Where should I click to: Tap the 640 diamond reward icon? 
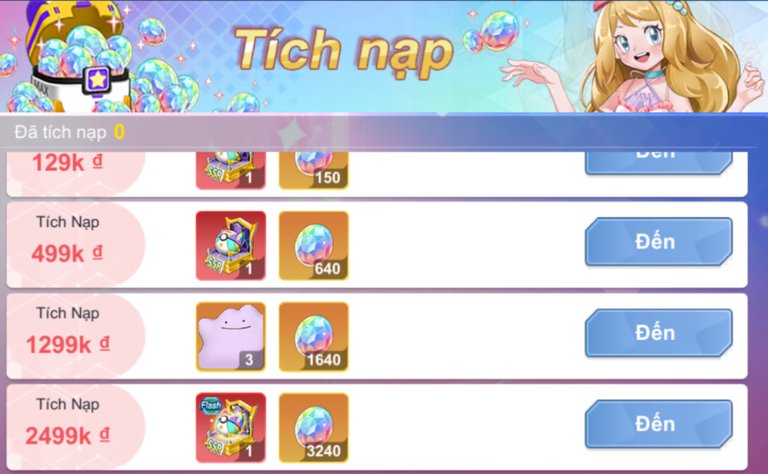(x=313, y=246)
